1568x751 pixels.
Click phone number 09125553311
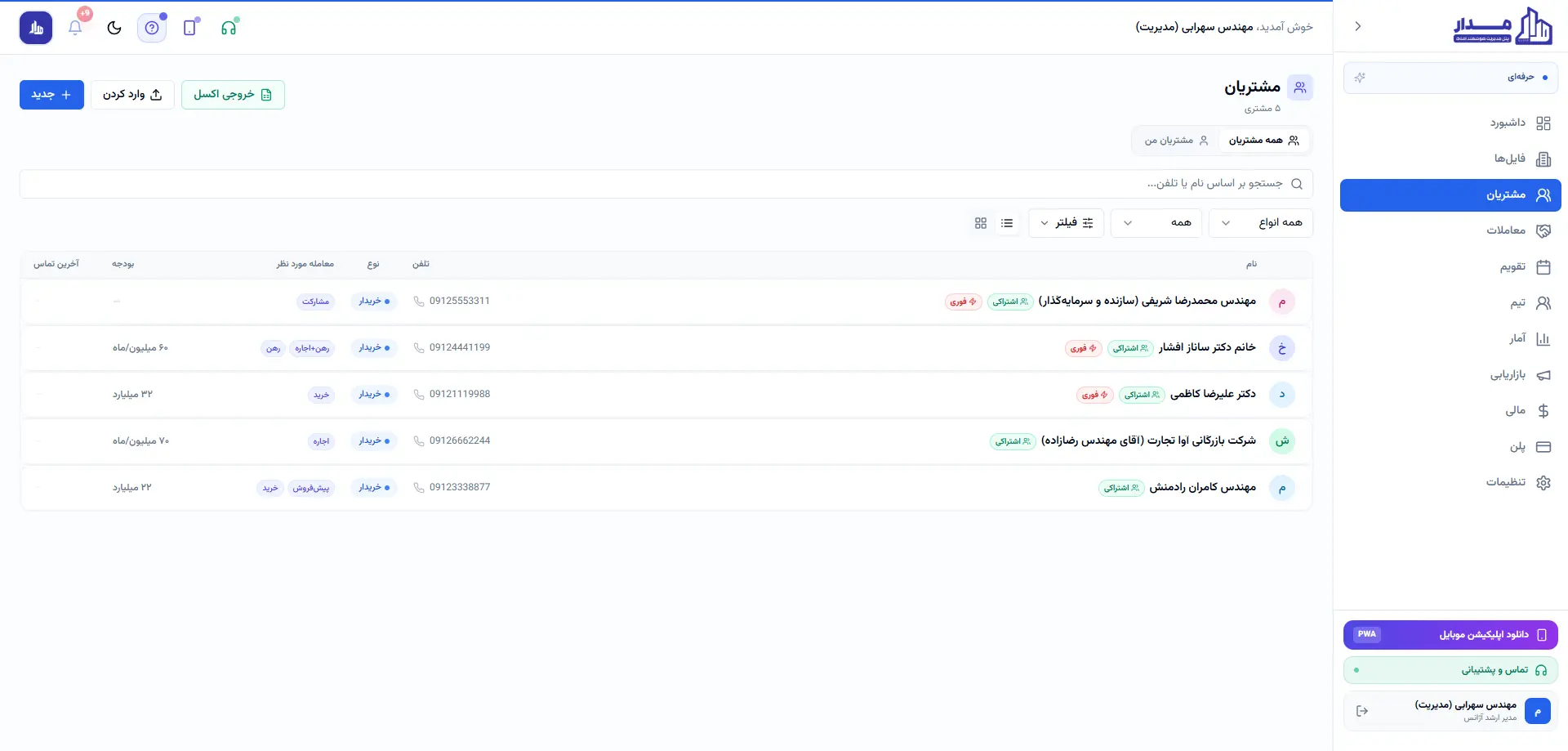click(460, 302)
